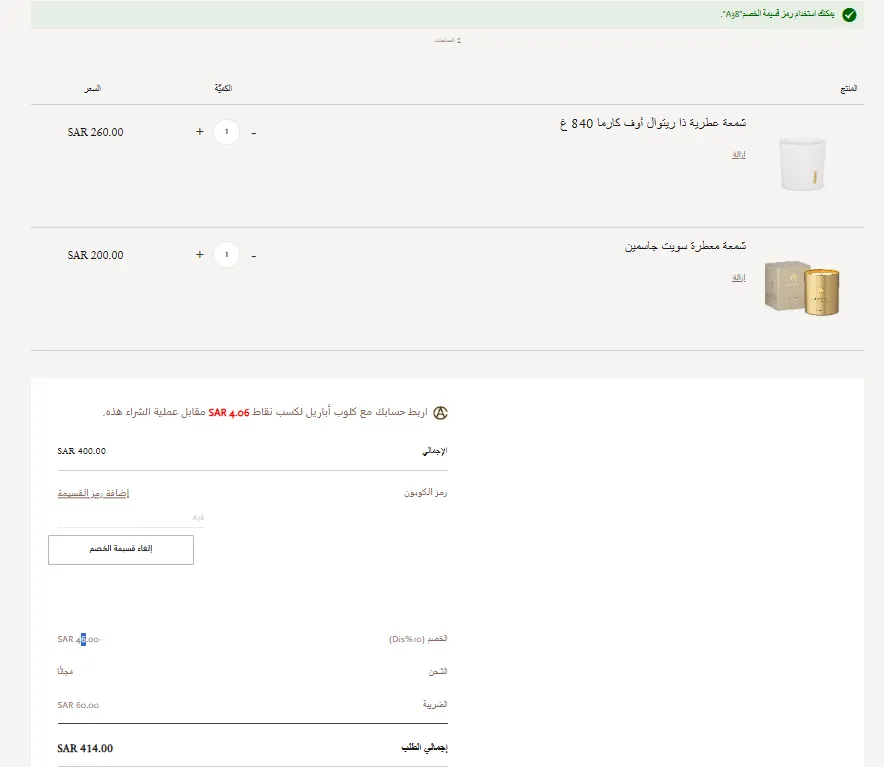The height and width of the screenshot is (767, 884).
Task: Click the 'الإجمالي' subtotal label
Action: (435, 451)
